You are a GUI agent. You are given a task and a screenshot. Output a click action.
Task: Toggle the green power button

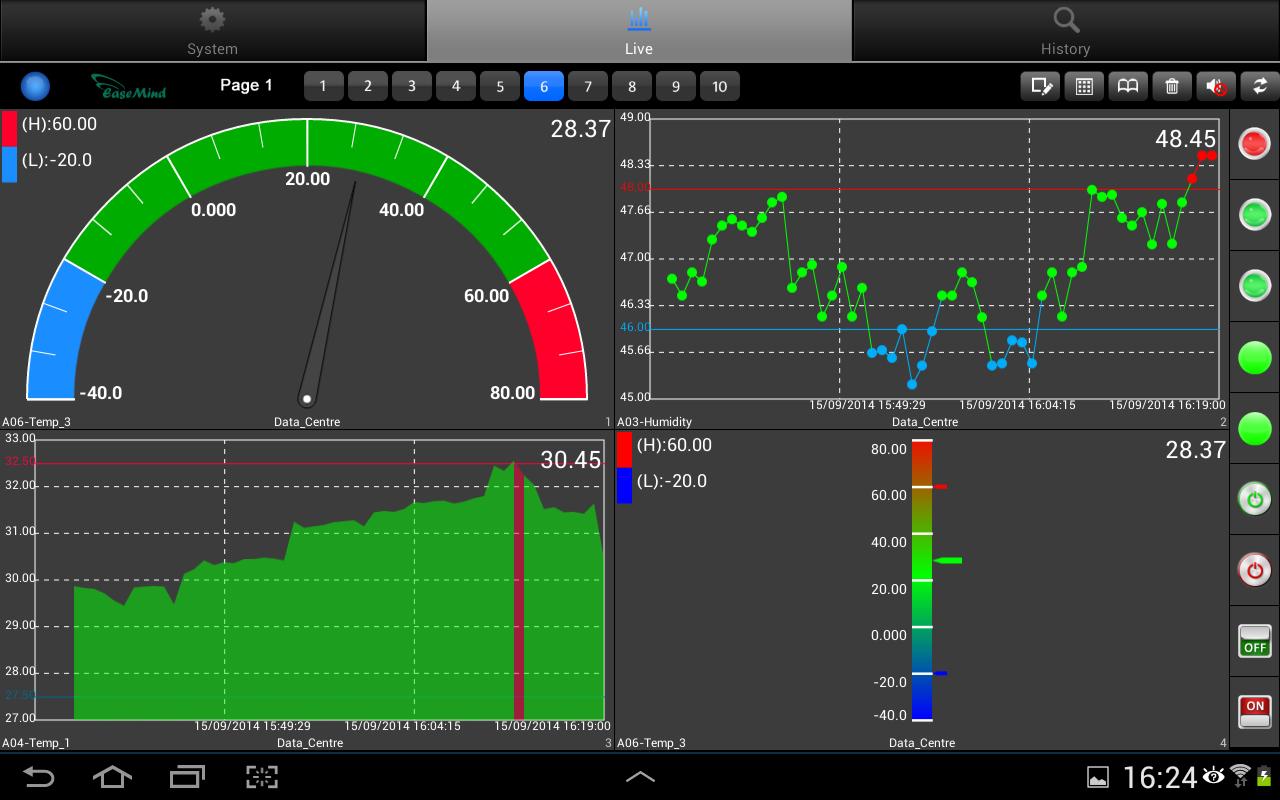[x=1254, y=499]
